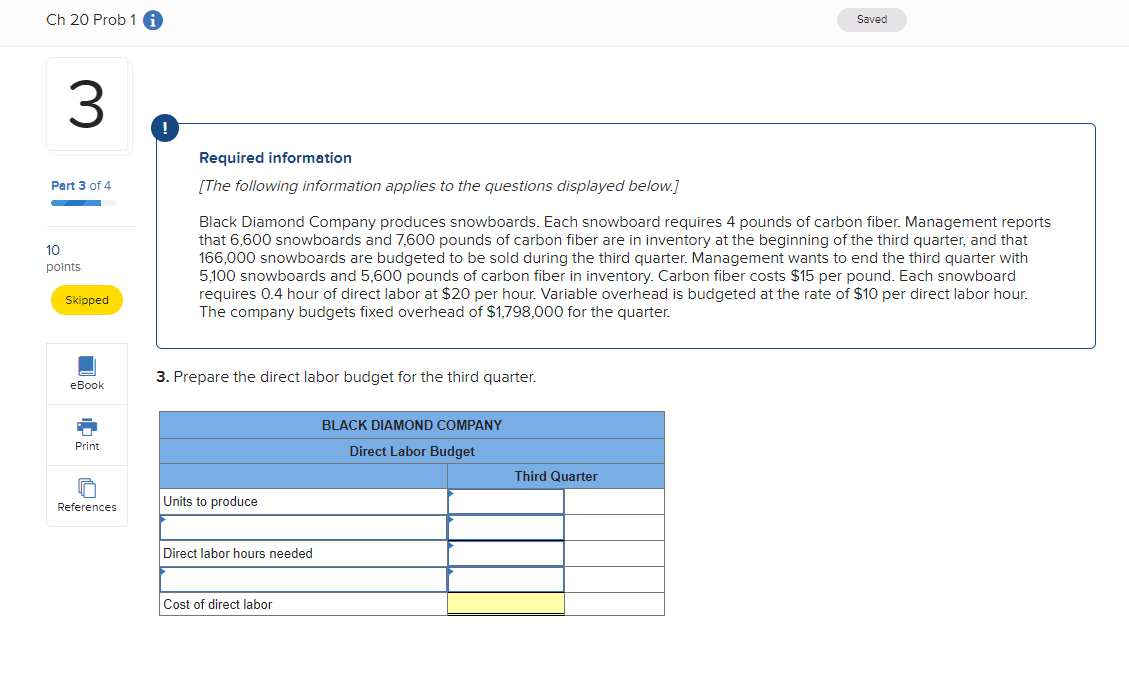Viewport: 1129px width, 689px height.
Task: Click the 10 points label
Action: [x=63, y=258]
